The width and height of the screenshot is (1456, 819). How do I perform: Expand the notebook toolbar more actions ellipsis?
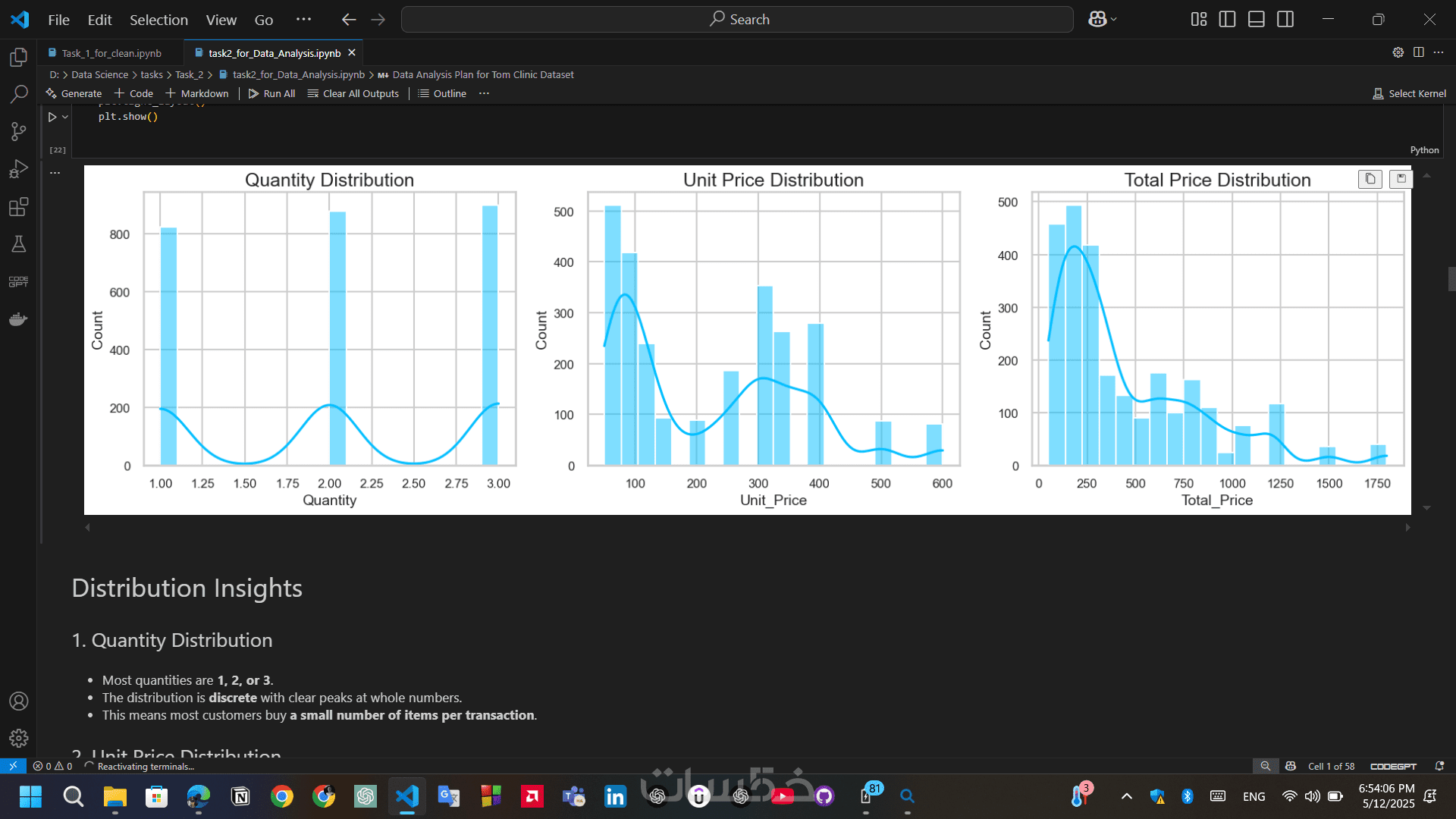pos(485,93)
